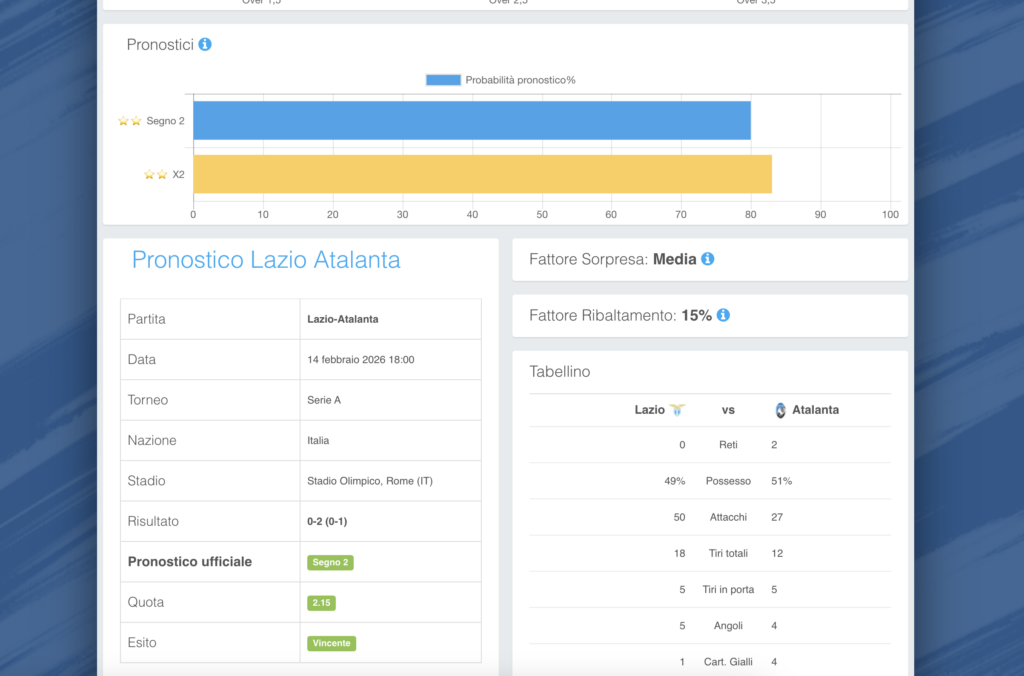The height and width of the screenshot is (676, 1024).
Task: Click the Lazio-Atalanta match name cell
Action: tap(342, 320)
